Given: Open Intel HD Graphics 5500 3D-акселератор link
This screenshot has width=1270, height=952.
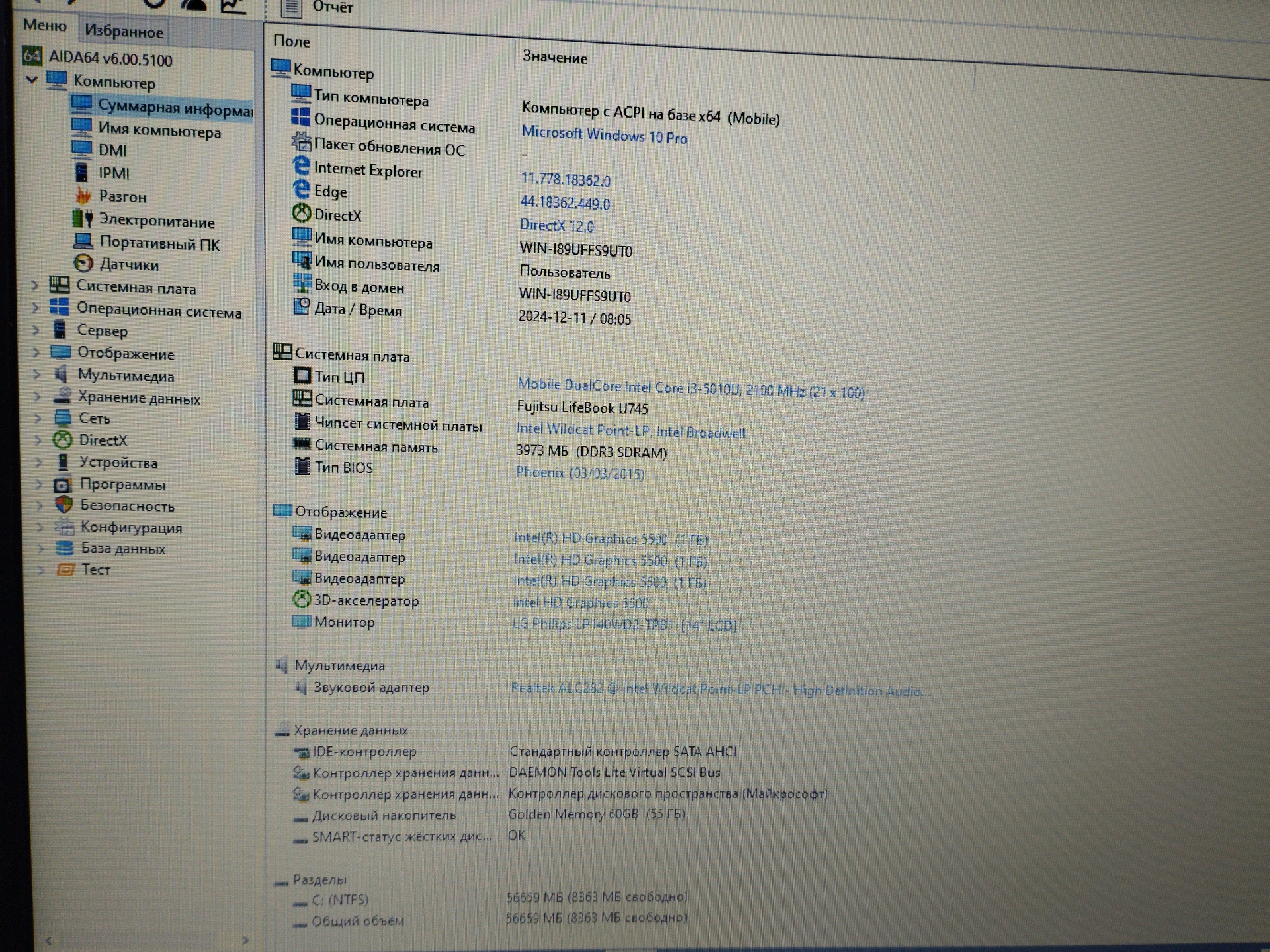Looking at the screenshot, I should pyautogui.click(x=581, y=602).
